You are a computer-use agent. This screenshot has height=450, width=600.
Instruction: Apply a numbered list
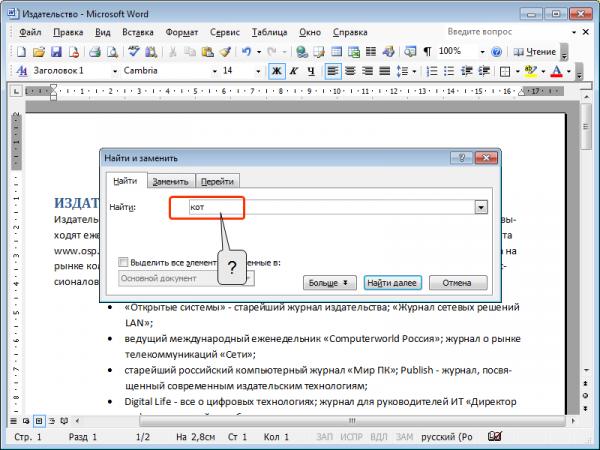[x=432, y=71]
